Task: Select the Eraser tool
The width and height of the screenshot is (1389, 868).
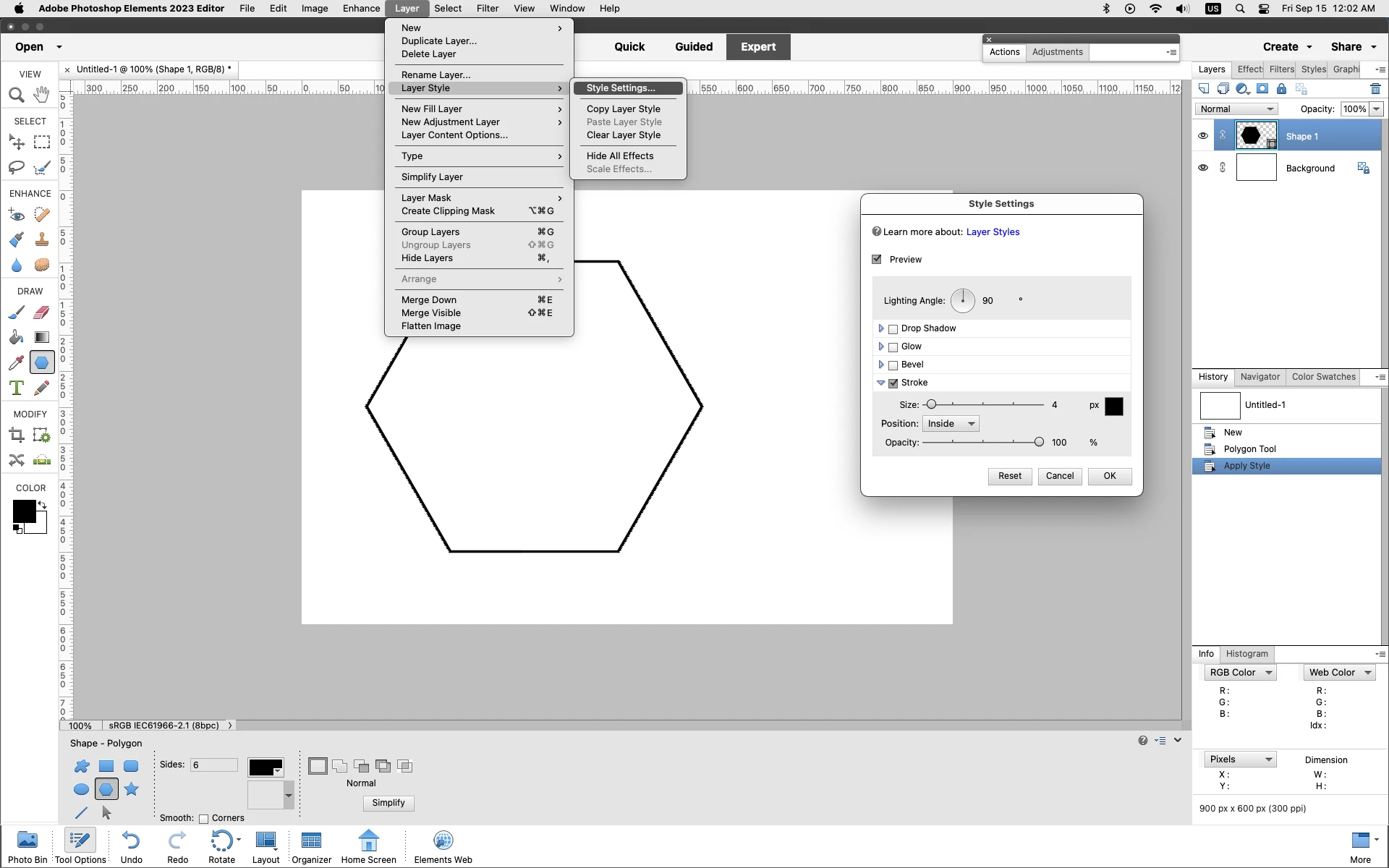Action: 42,312
